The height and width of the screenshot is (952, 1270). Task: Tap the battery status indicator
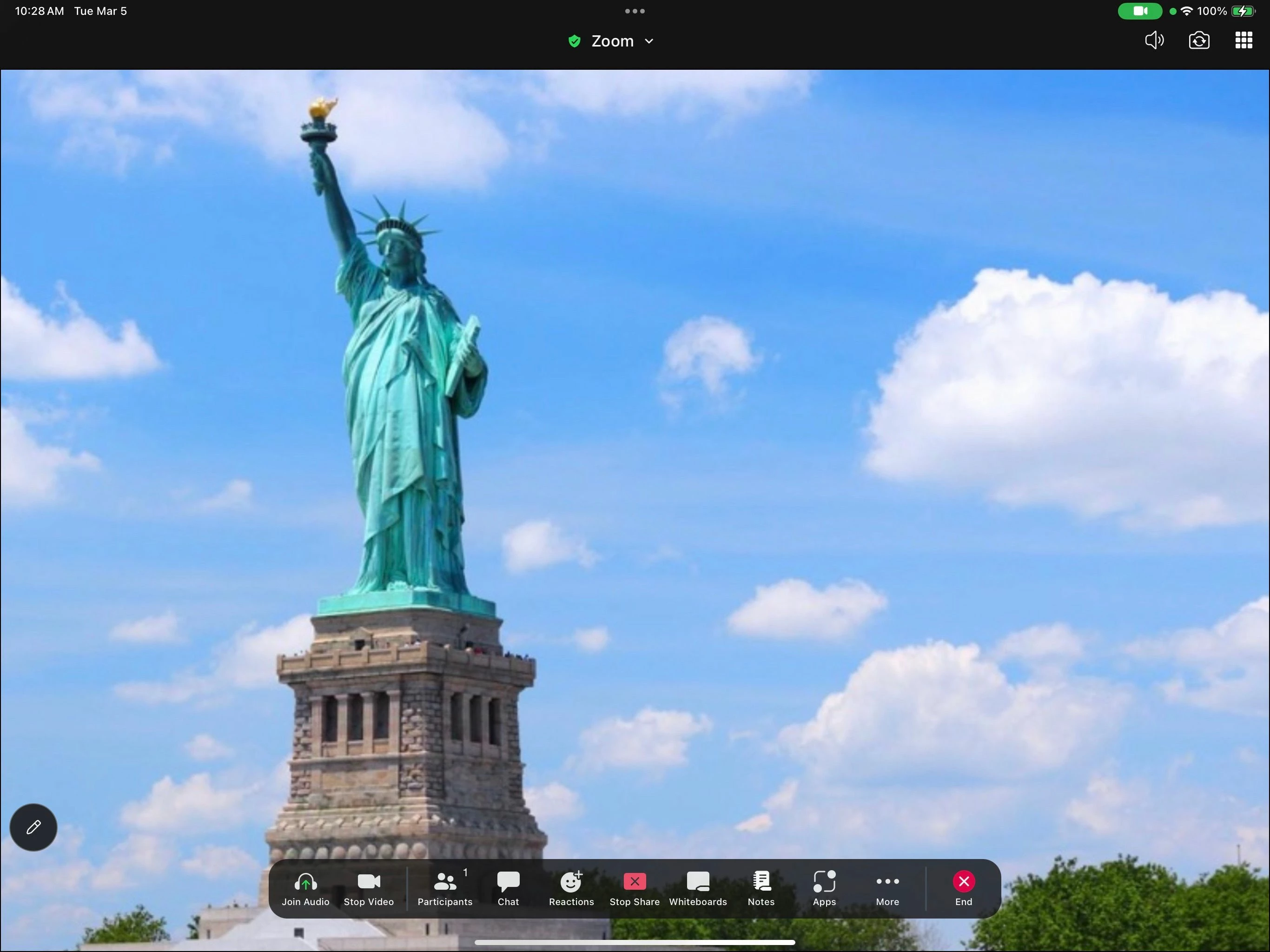(1244, 11)
